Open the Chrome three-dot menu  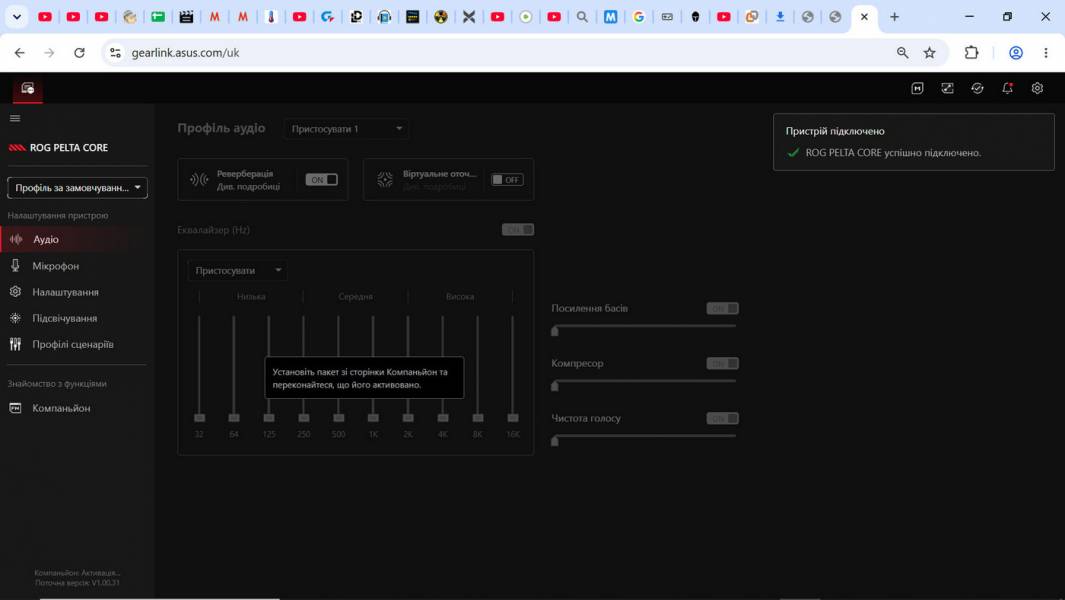(1046, 52)
